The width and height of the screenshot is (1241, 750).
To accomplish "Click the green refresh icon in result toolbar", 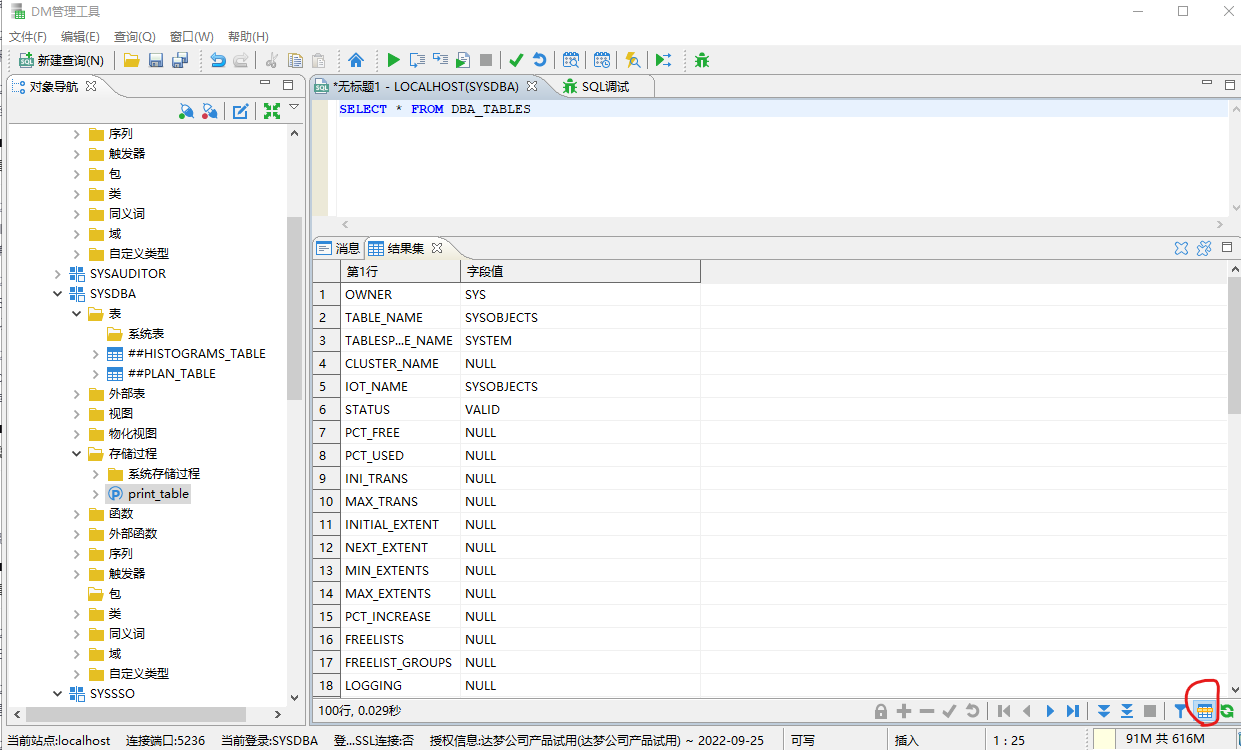I will click(x=1226, y=711).
